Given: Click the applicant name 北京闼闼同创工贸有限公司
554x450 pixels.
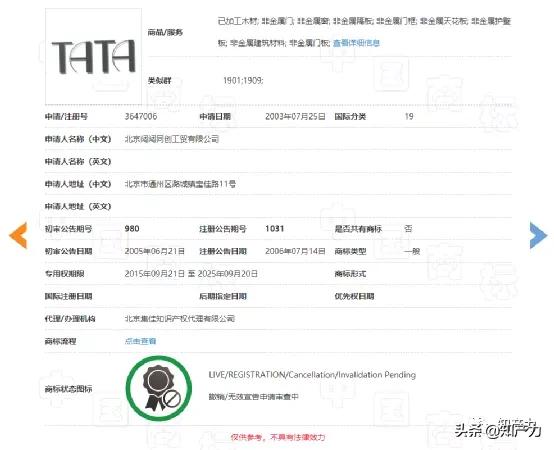Looking at the screenshot, I should coord(172,139).
